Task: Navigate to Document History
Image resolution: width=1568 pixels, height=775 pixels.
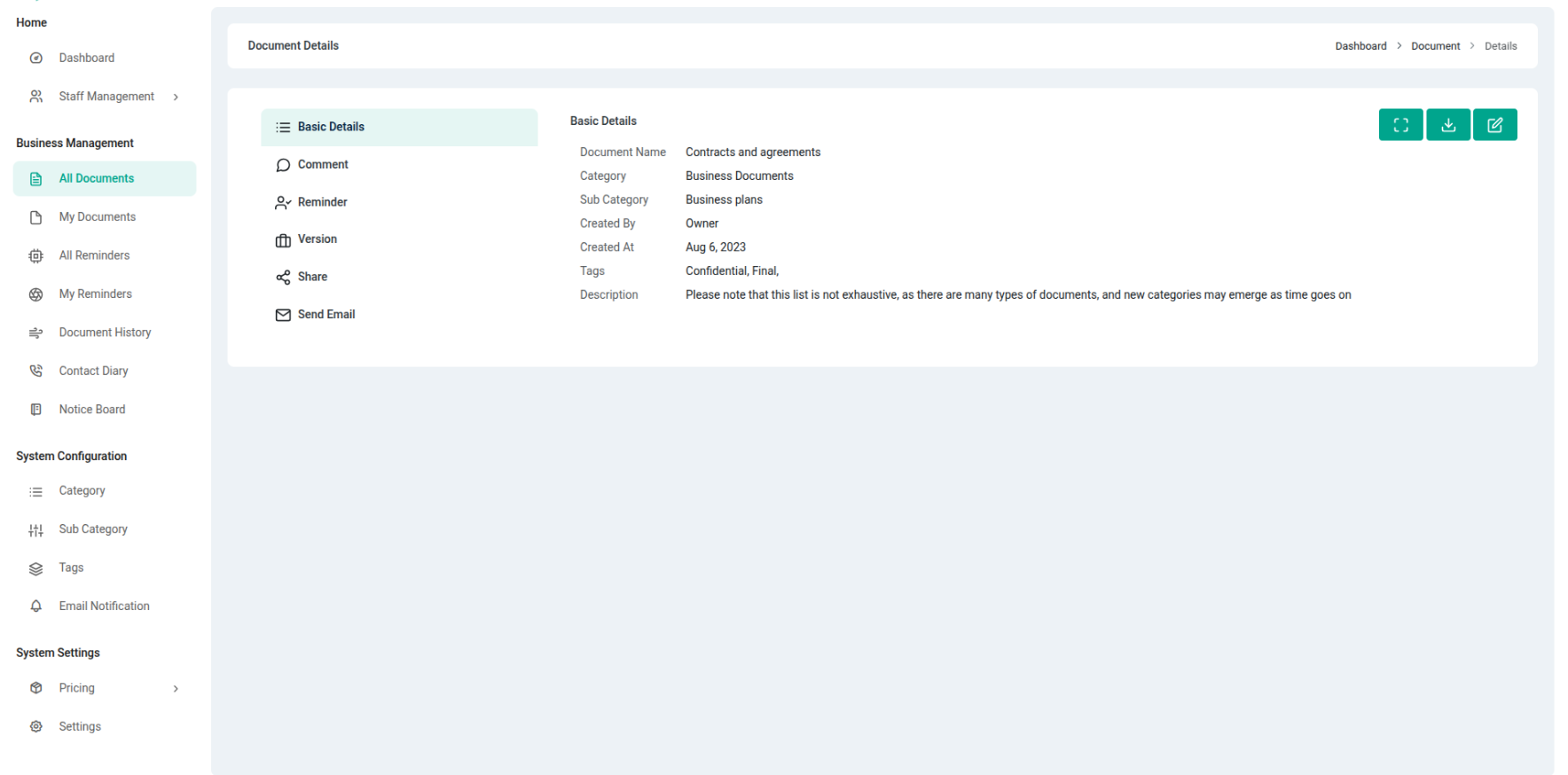Action: (x=105, y=333)
